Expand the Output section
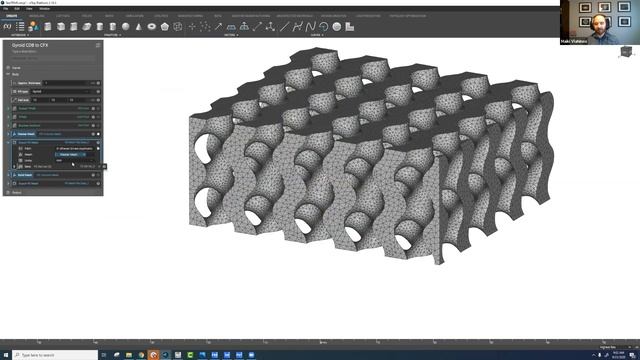This screenshot has width=640, height=360. [x=8, y=192]
